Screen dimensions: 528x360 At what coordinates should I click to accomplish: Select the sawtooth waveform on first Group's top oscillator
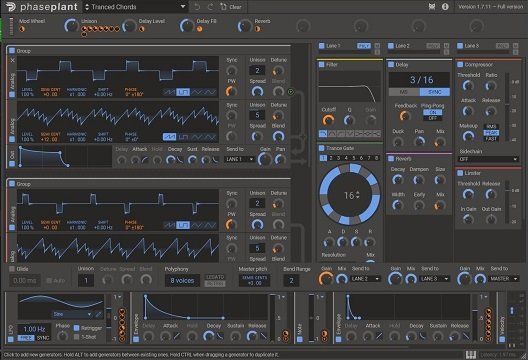coord(169,92)
